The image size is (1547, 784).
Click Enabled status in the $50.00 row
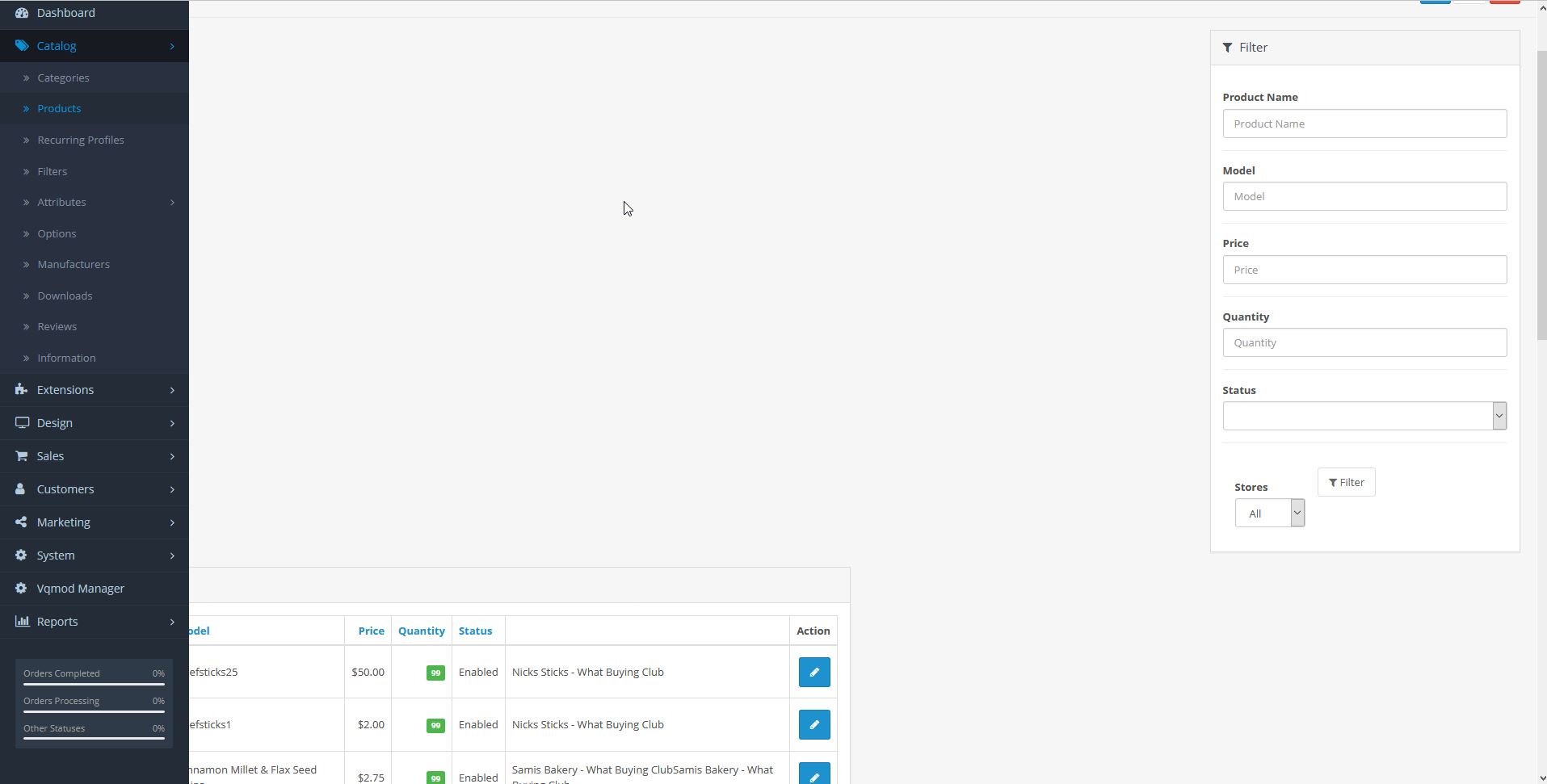pyautogui.click(x=478, y=672)
